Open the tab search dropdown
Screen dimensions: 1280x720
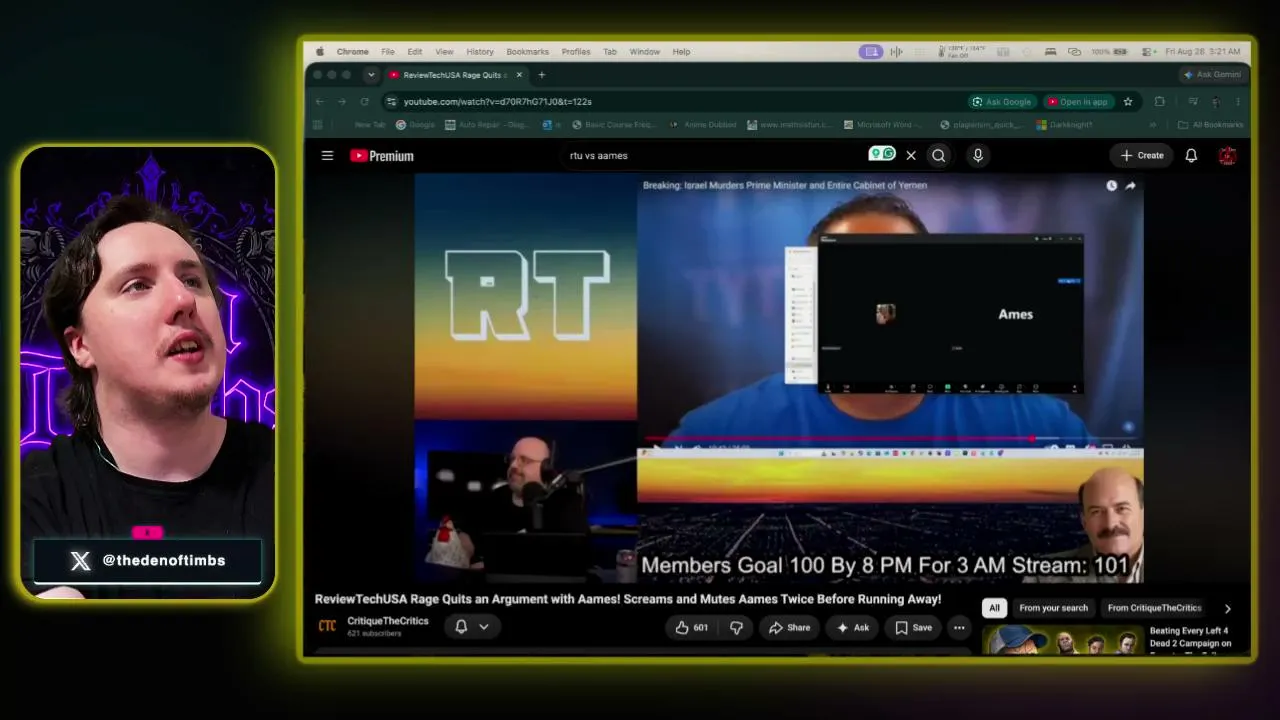coord(371,75)
